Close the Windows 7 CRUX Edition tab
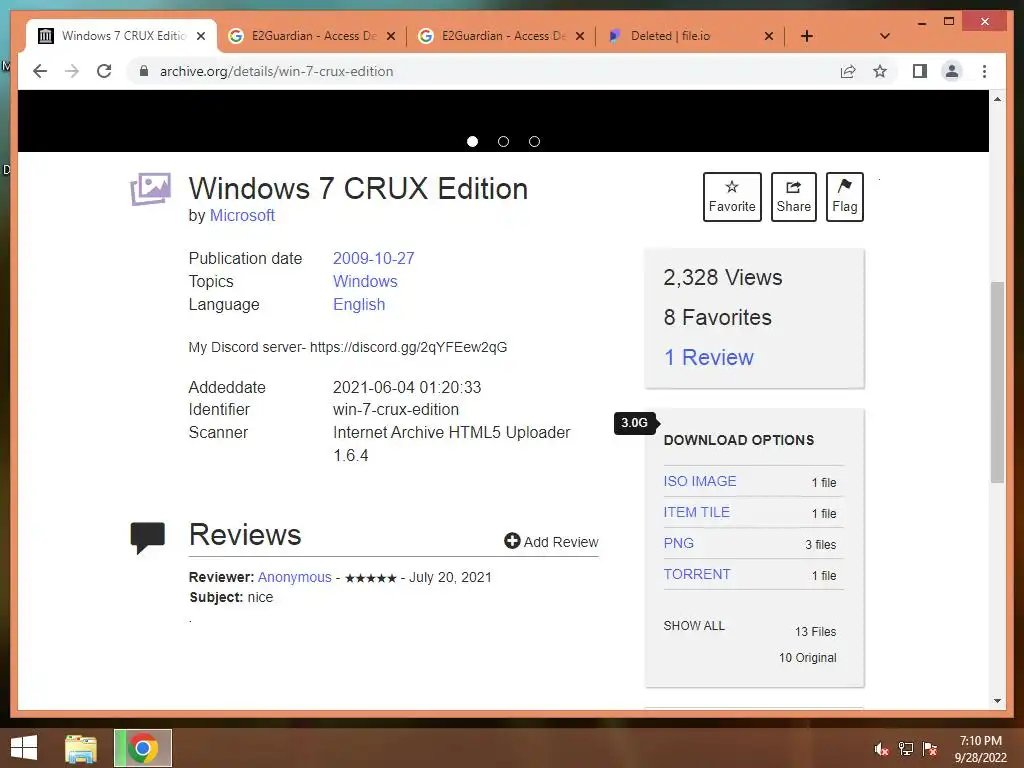This screenshot has height=768, width=1024. click(x=201, y=36)
